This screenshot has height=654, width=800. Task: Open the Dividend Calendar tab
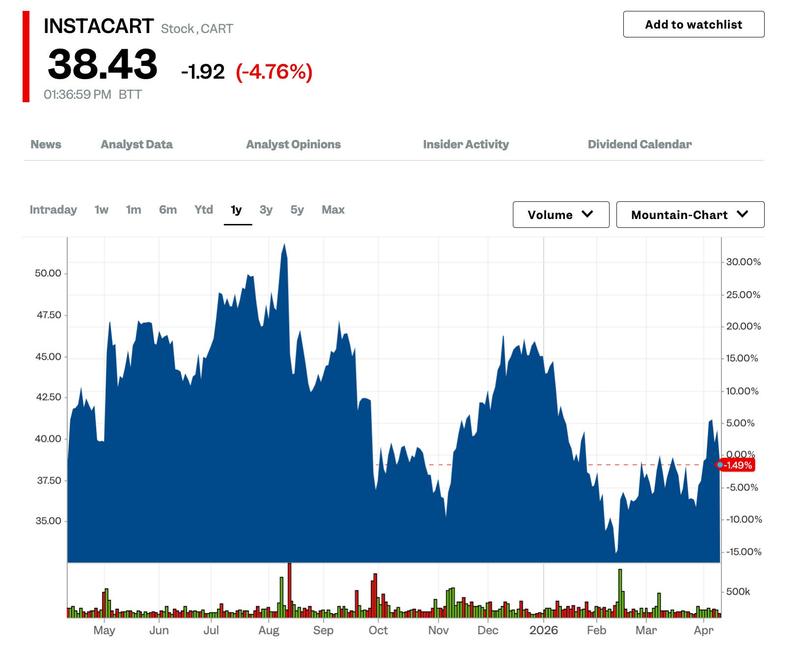tap(640, 144)
